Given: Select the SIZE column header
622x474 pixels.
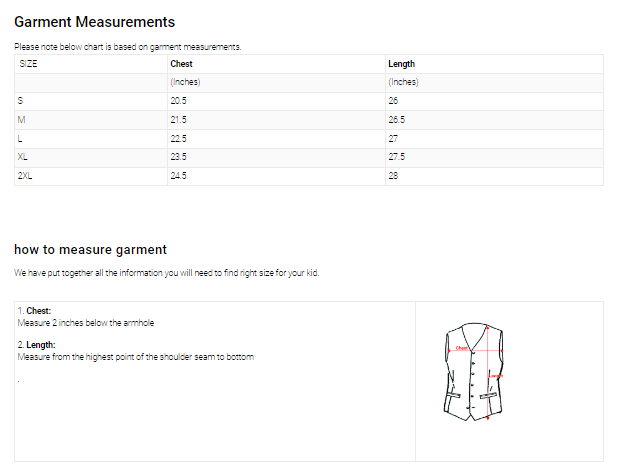Looking at the screenshot, I should pos(28,64).
